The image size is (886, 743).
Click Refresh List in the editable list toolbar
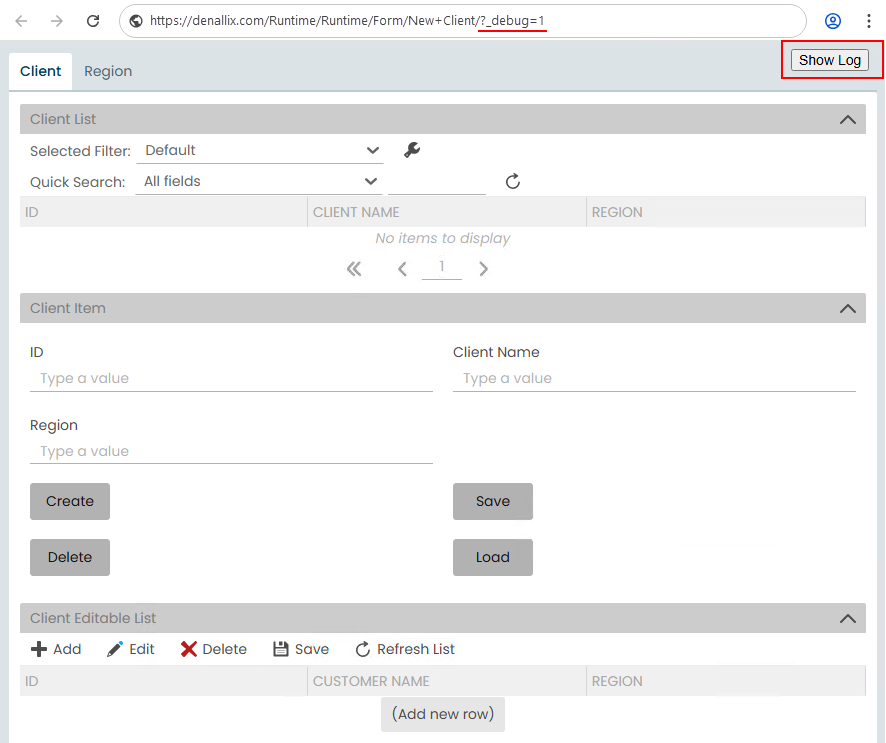405,649
